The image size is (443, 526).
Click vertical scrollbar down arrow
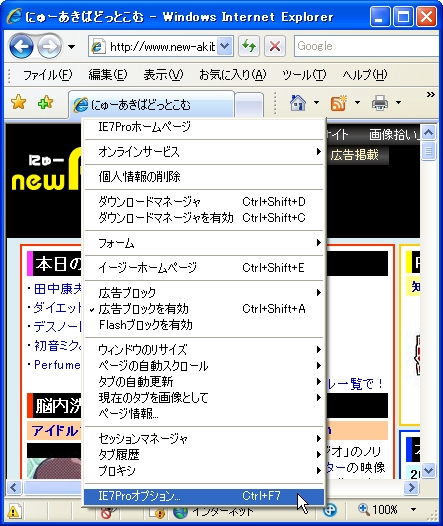pyautogui.click(x=428, y=470)
